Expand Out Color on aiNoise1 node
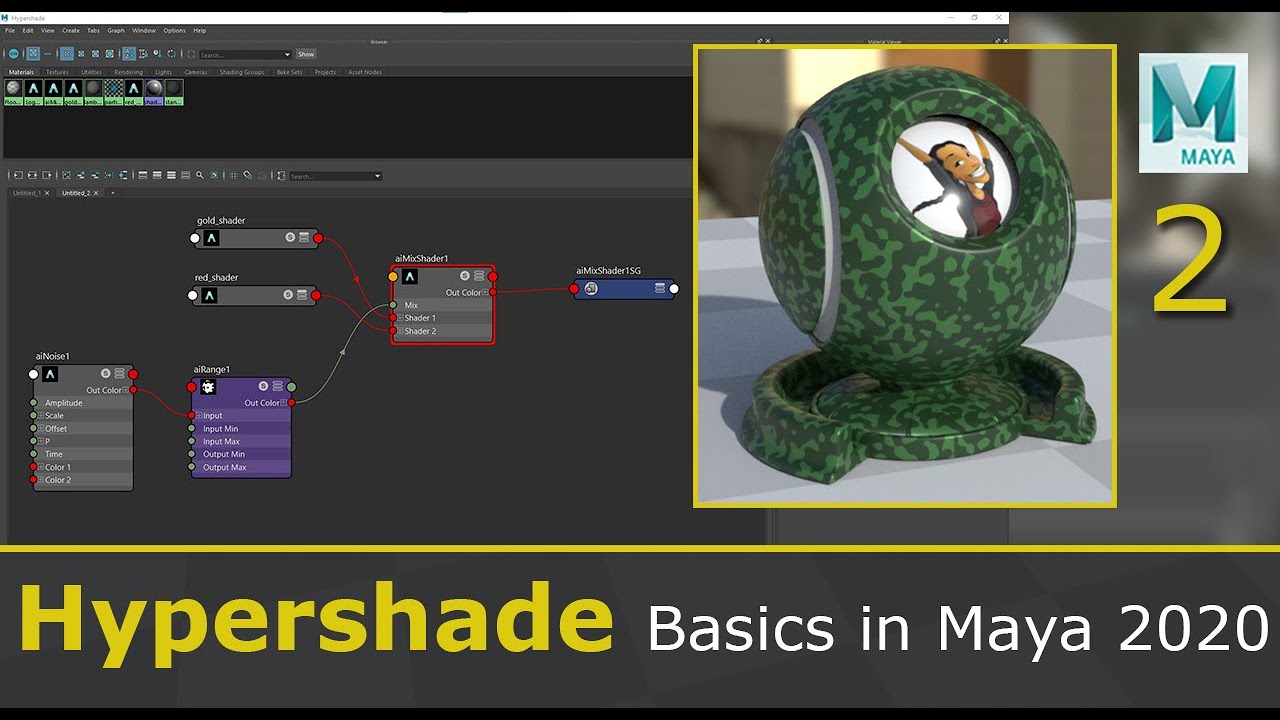This screenshot has width=1280, height=720. [x=126, y=390]
